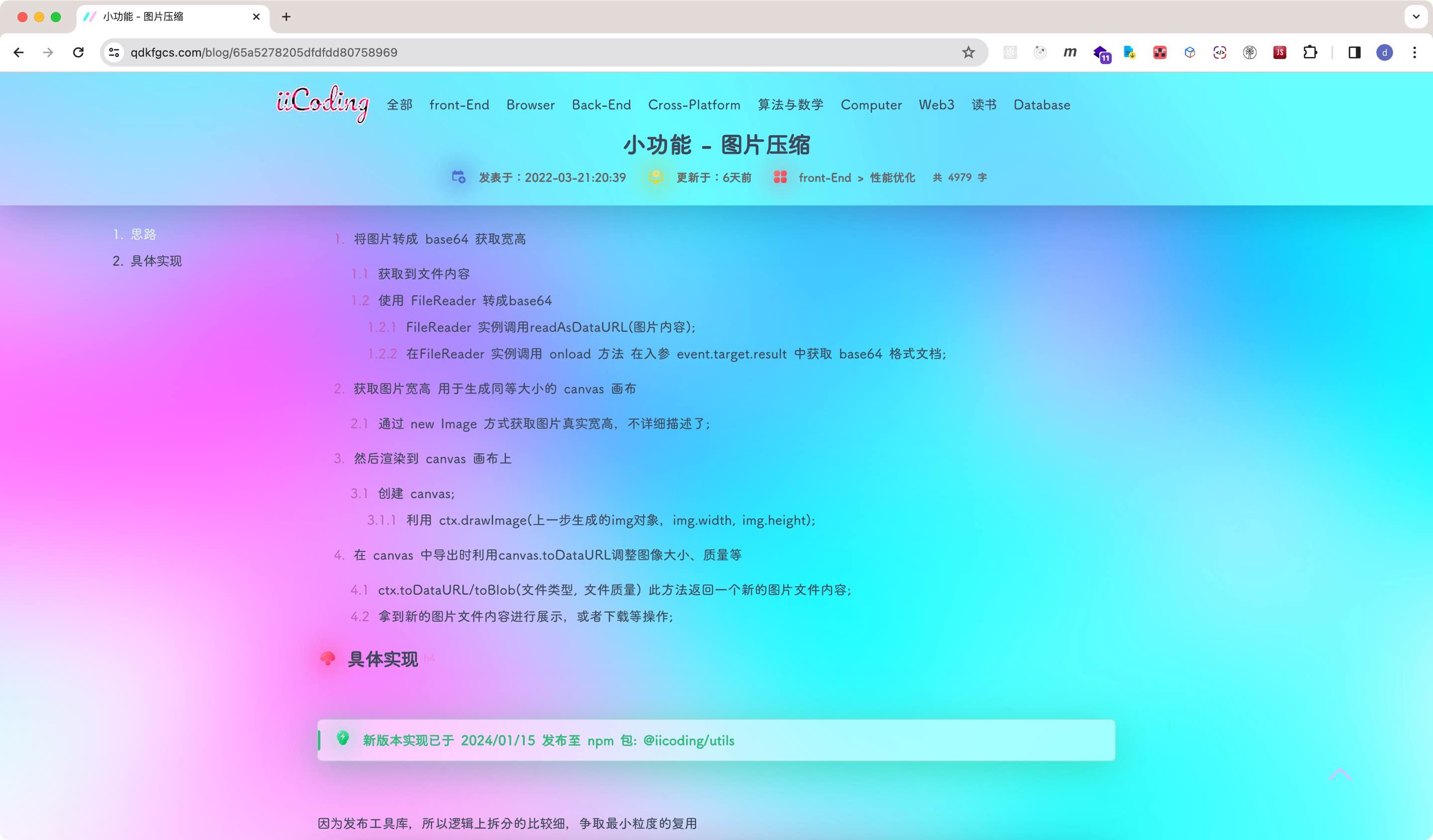1433x840 pixels.
Task: Click the publish date calendar icon
Action: click(459, 177)
